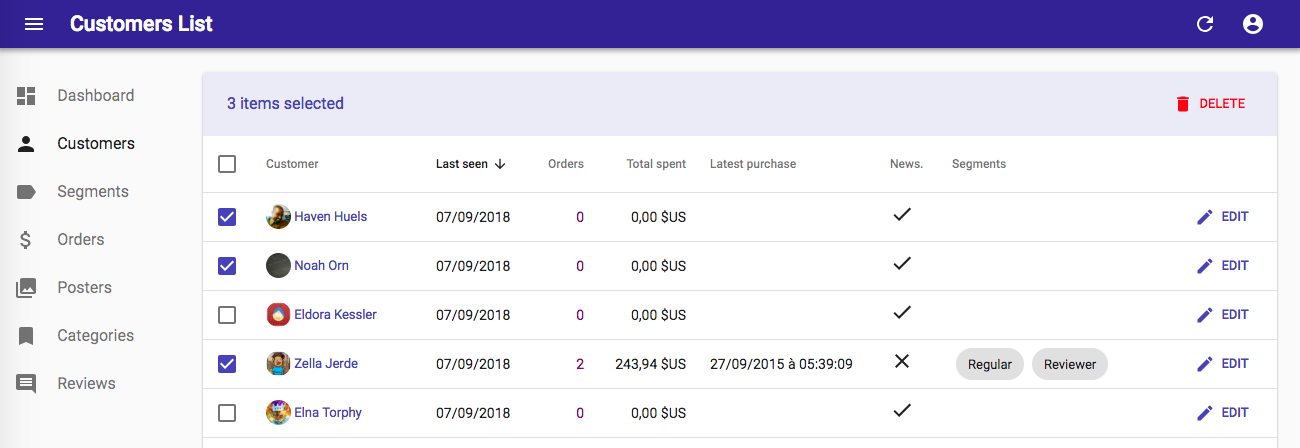Click the Posters image collection icon
Screen dimensions: 1300x448
pyautogui.click(x=26, y=288)
